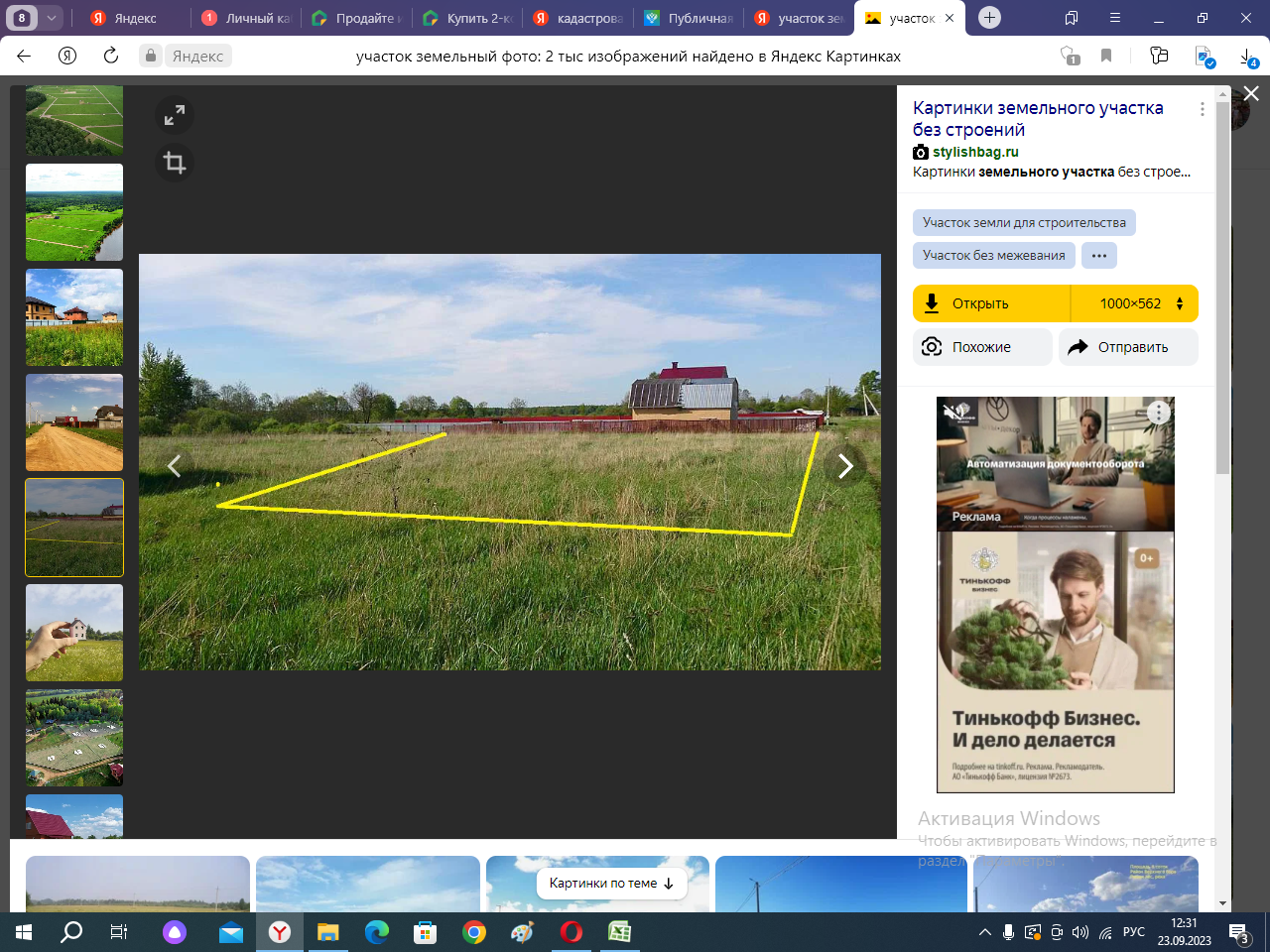Open the Yandex home button in the toolbar
The image size is (1270, 952).
tap(67, 56)
